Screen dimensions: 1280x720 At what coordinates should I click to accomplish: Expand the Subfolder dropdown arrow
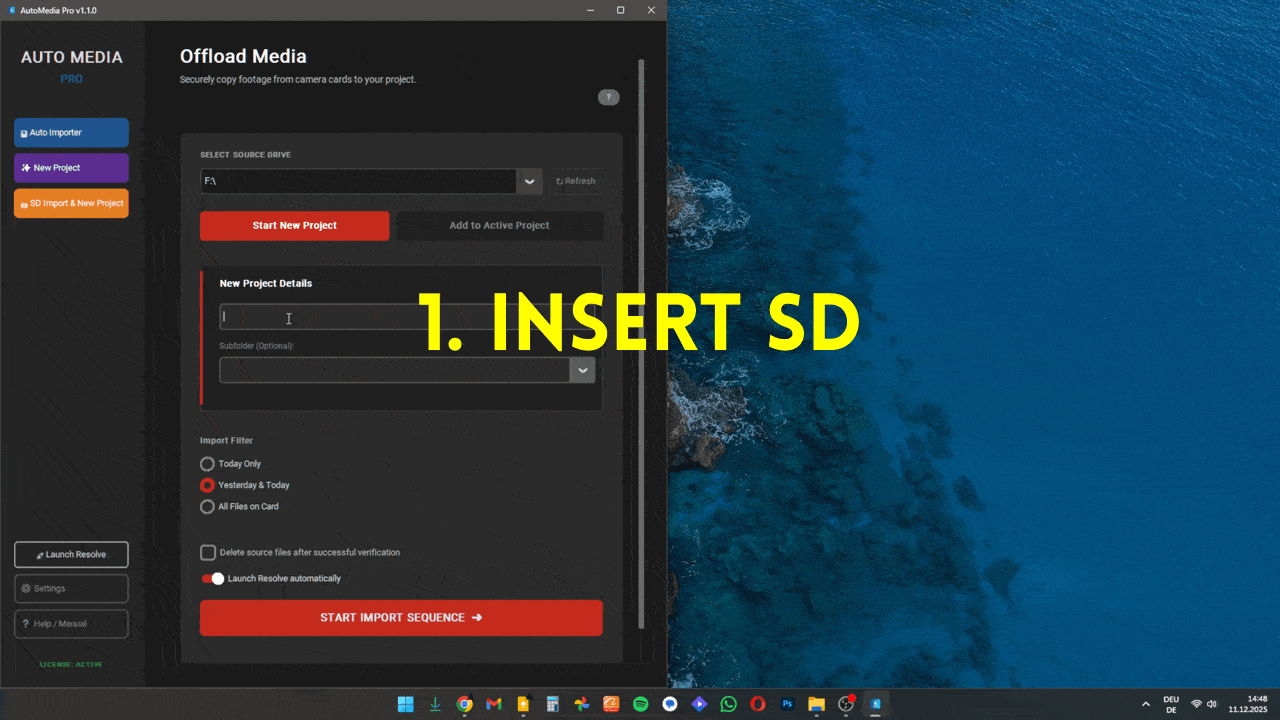click(x=582, y=370)
